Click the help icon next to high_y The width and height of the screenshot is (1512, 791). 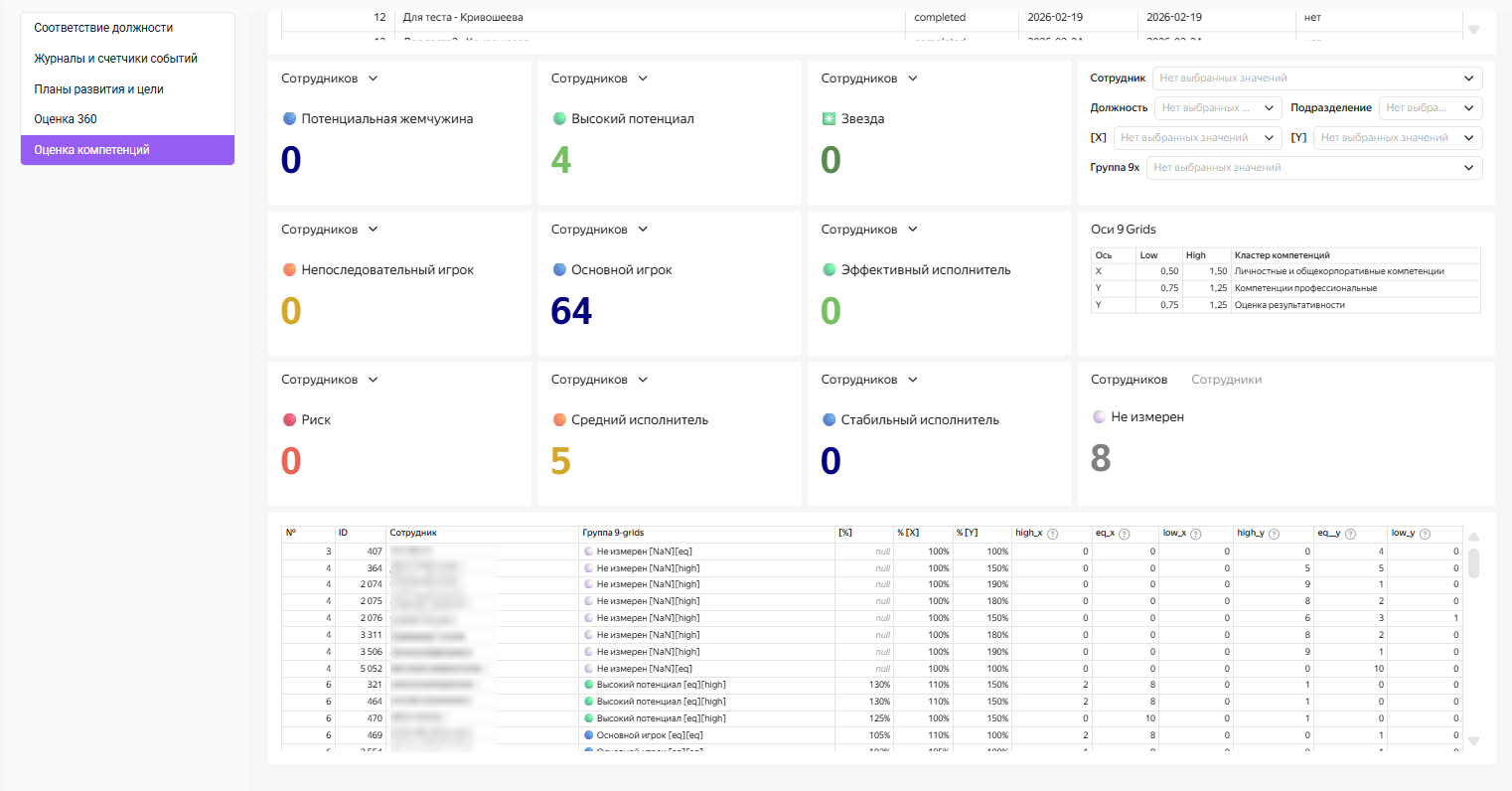click(x=1274, y=534)
